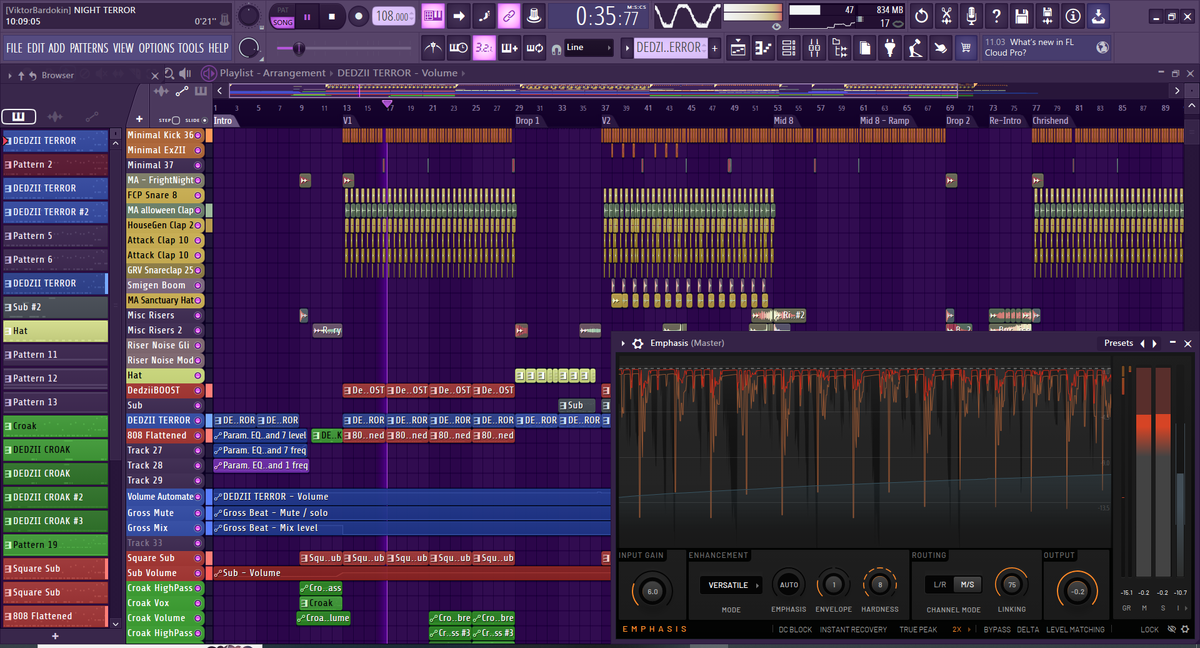The height and width of the screenshot is (648, 1200).
Task: Open the Mixer view icon
Action: [814, 47]
